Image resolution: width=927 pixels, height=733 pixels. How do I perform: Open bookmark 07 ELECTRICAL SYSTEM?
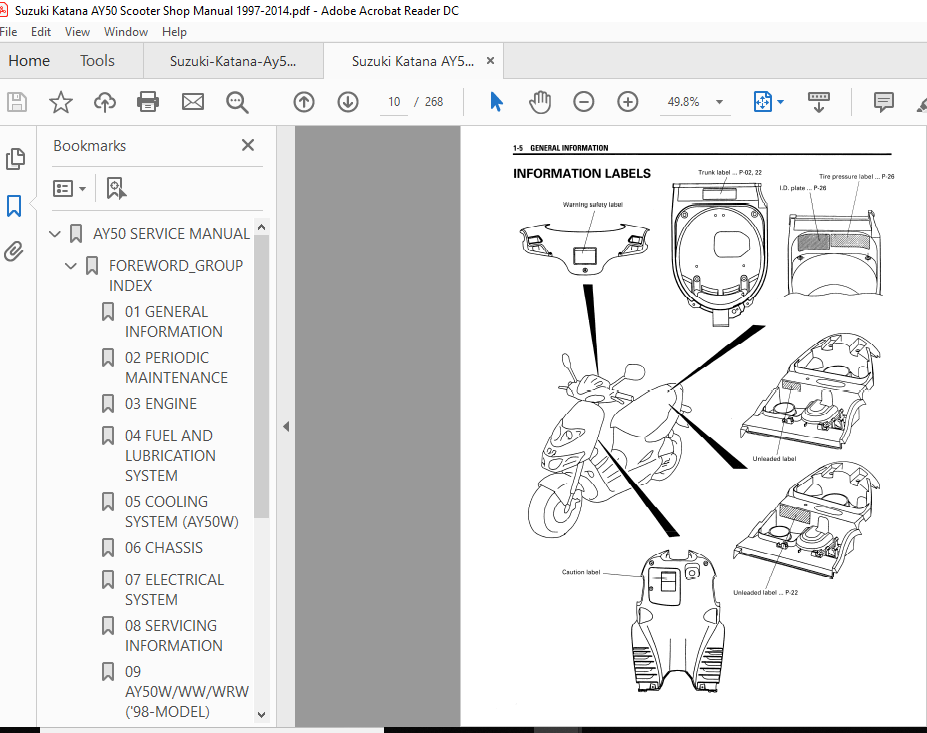pos(174,589)
